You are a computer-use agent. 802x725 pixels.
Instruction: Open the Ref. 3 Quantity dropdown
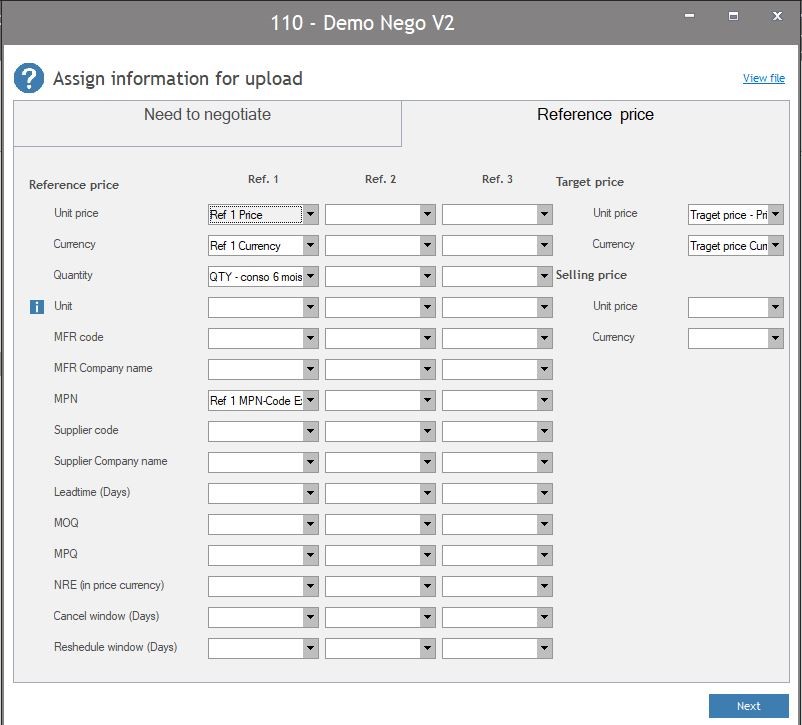(544, 277)
